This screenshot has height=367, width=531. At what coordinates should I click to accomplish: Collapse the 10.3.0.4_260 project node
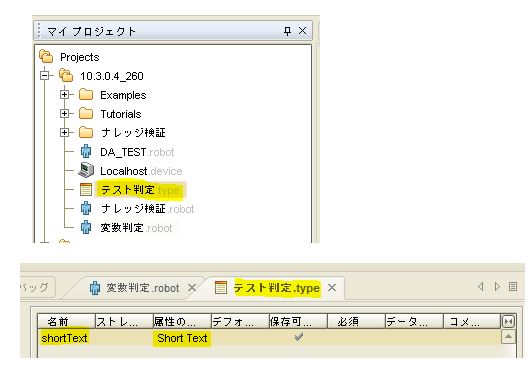point(44,75)
